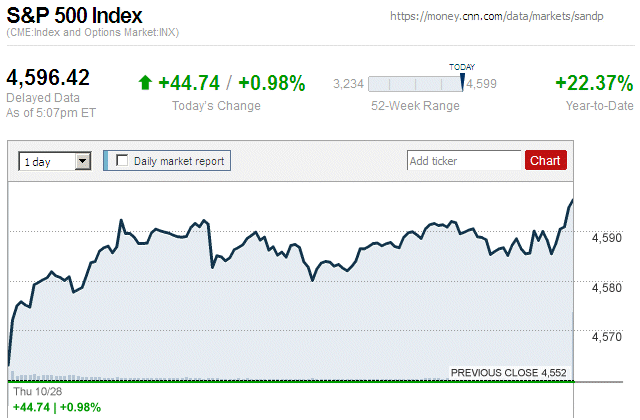Click the green up arrow icon

coord(145,83)
